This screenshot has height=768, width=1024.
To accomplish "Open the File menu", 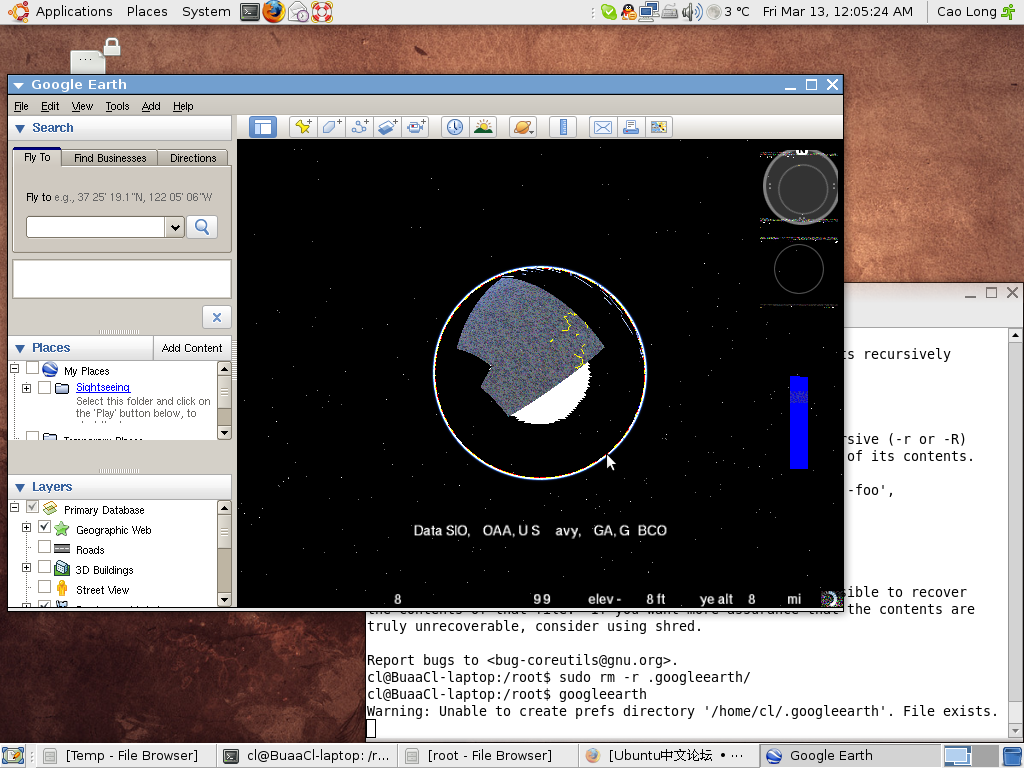I will 22,106.
